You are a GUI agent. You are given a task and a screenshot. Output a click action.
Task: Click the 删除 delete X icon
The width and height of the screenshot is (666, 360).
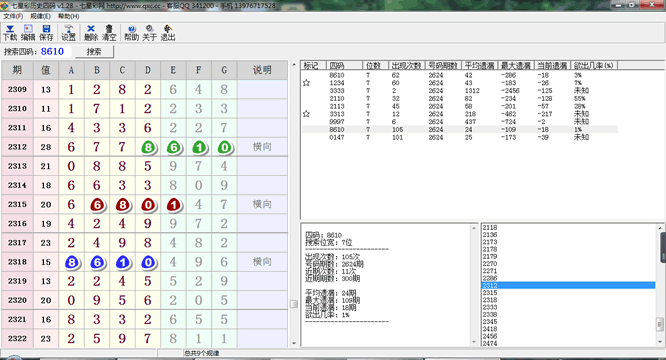pos(91,33)
